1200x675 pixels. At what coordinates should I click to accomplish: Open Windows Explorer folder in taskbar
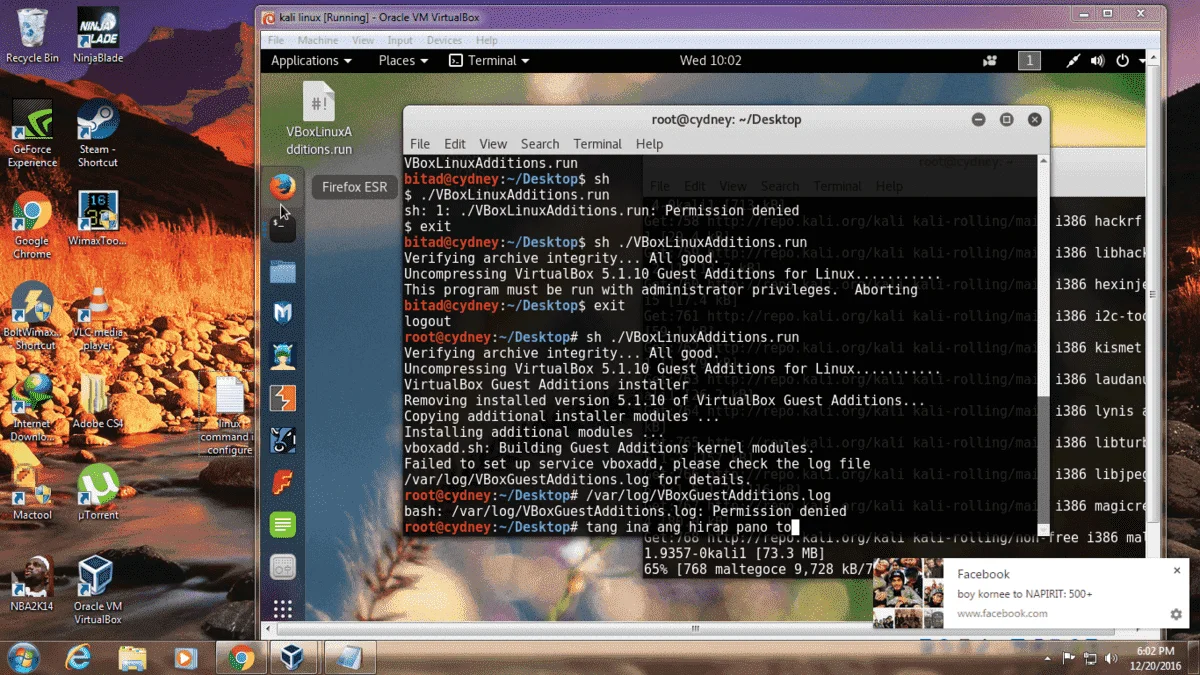(132, 657)
